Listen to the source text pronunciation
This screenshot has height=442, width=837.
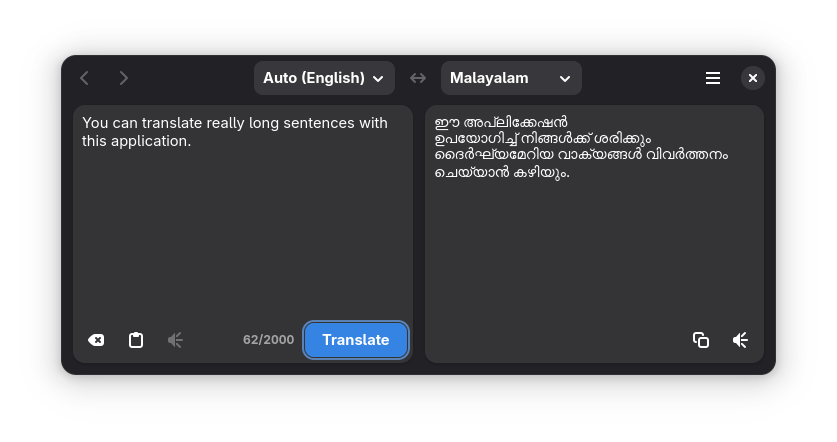pyautogui.click(x=175, y=340)
